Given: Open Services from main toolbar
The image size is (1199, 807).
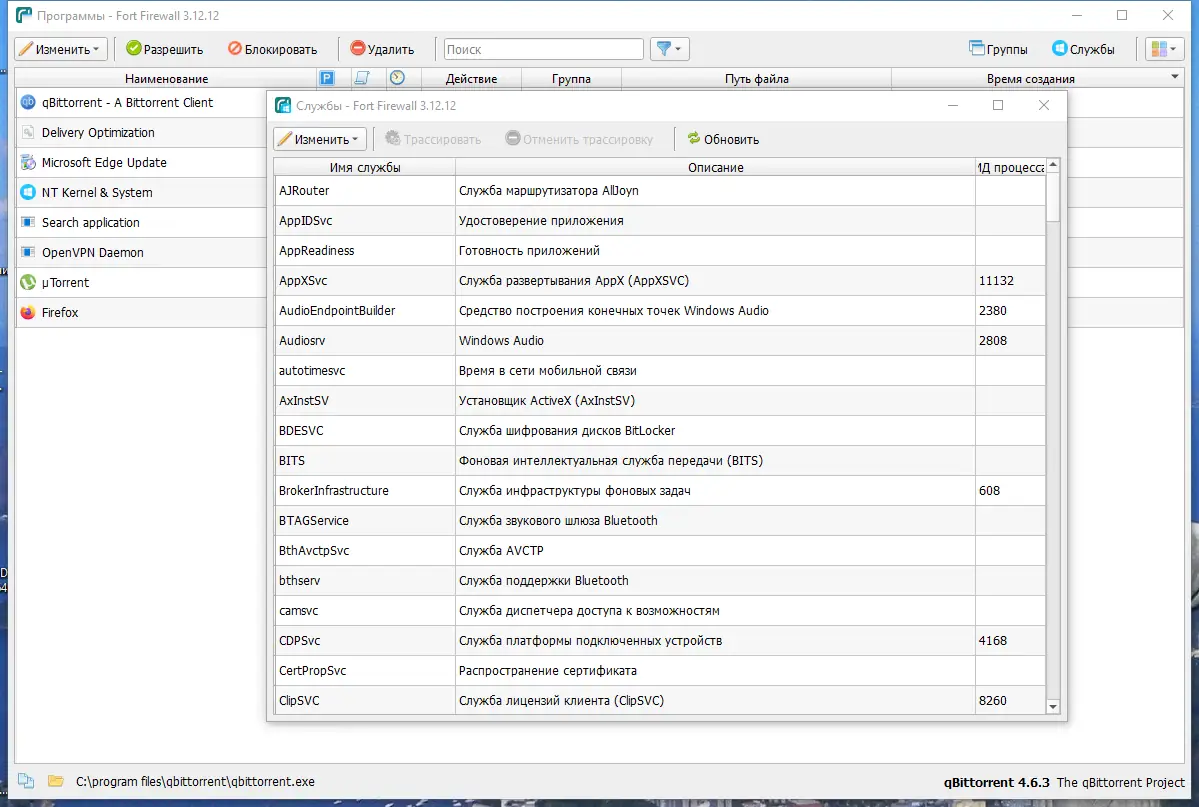Looking at the screenshot, I should (1083, 49).
